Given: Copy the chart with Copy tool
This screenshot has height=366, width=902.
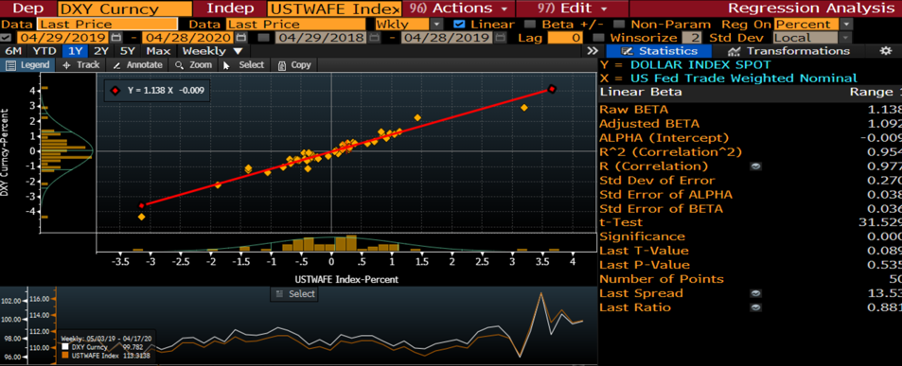Looking at the screenshot, I should click(x=294, y=65).
